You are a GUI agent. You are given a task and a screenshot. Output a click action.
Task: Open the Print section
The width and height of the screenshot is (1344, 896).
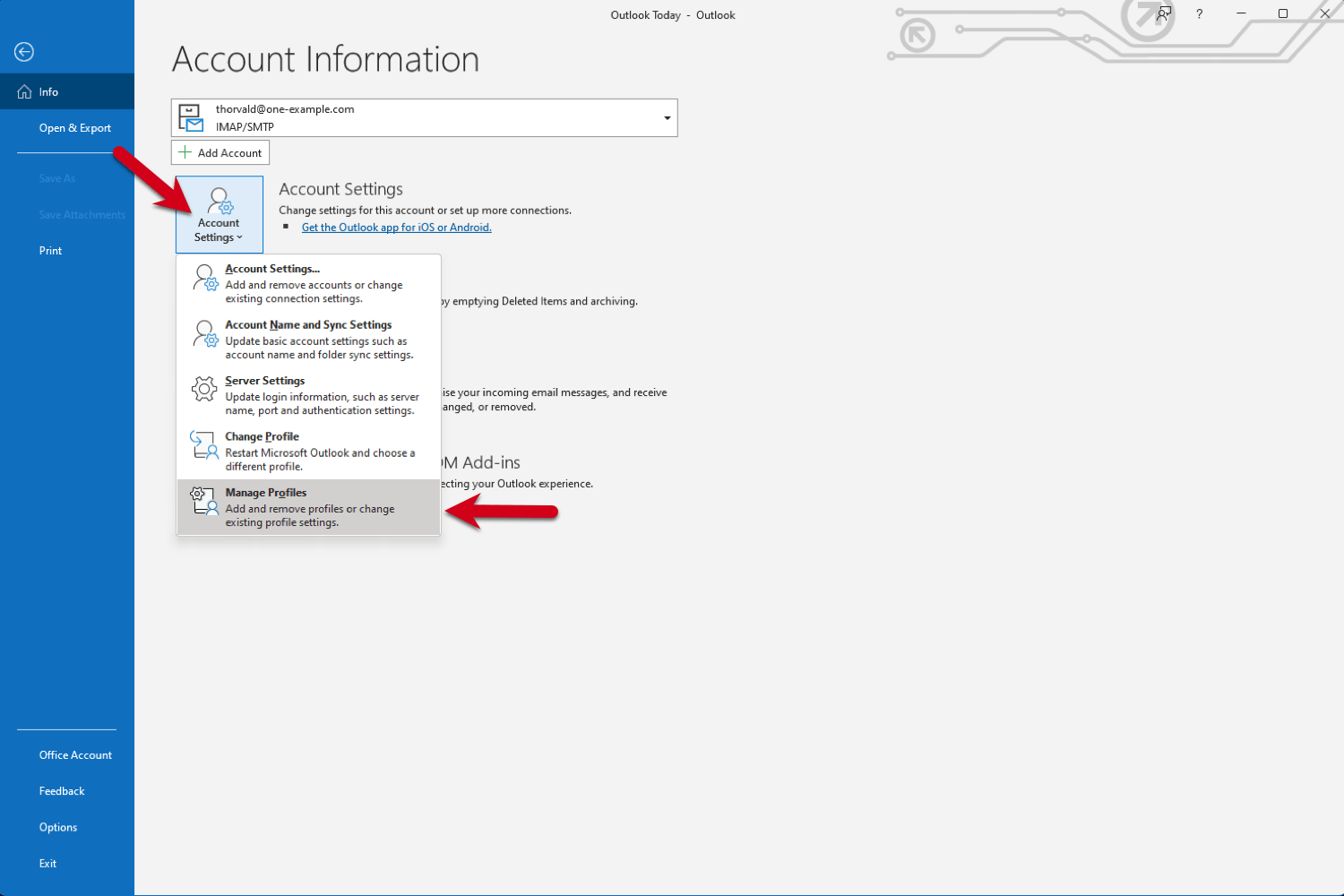(x=50, y=250)
